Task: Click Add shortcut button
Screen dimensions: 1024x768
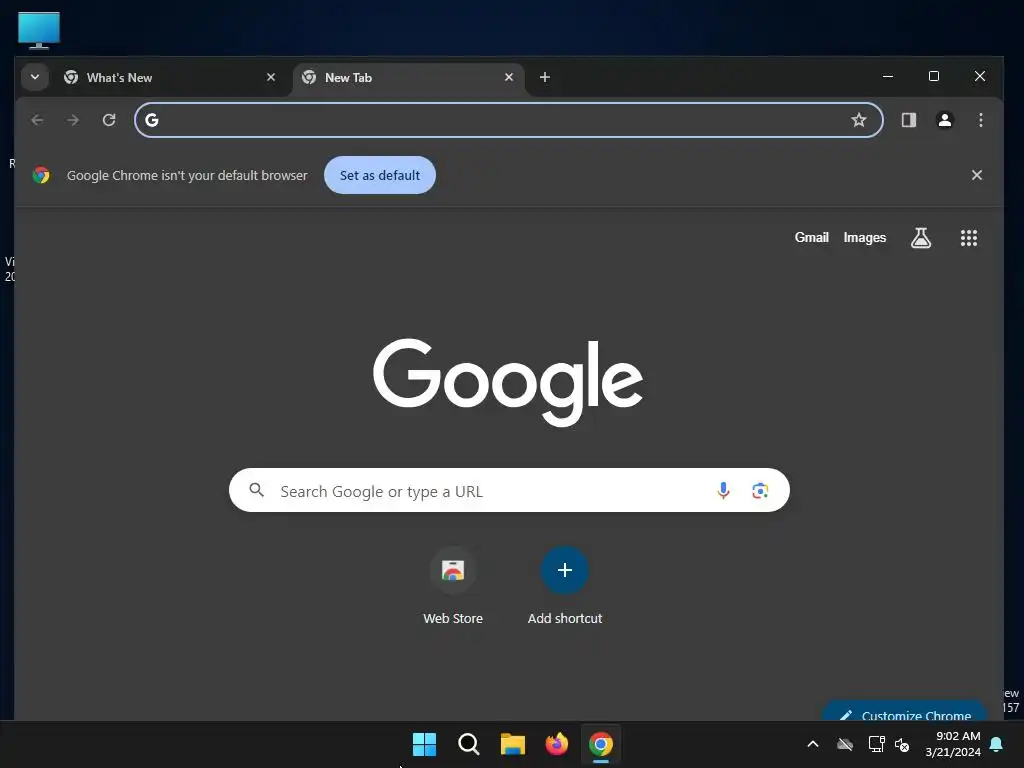Action: click(565, 586)
